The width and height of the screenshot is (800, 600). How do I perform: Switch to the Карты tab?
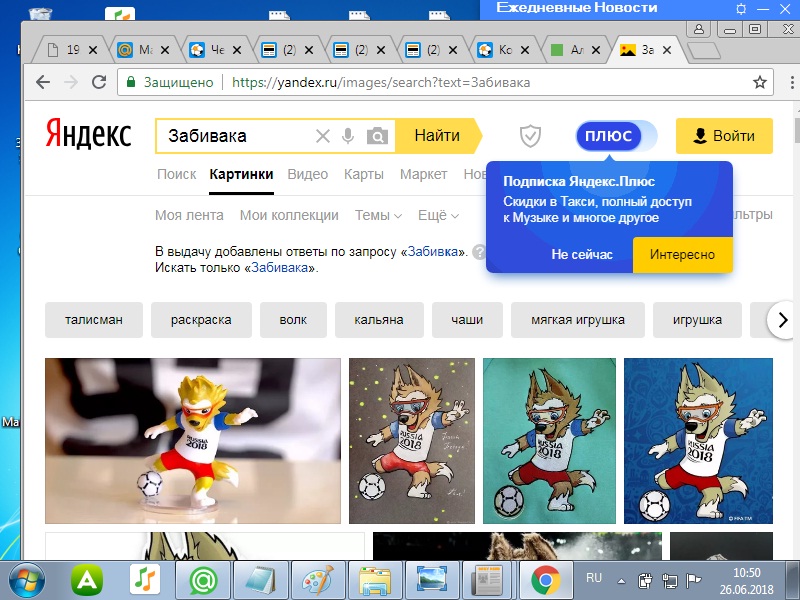pos(364,174)
